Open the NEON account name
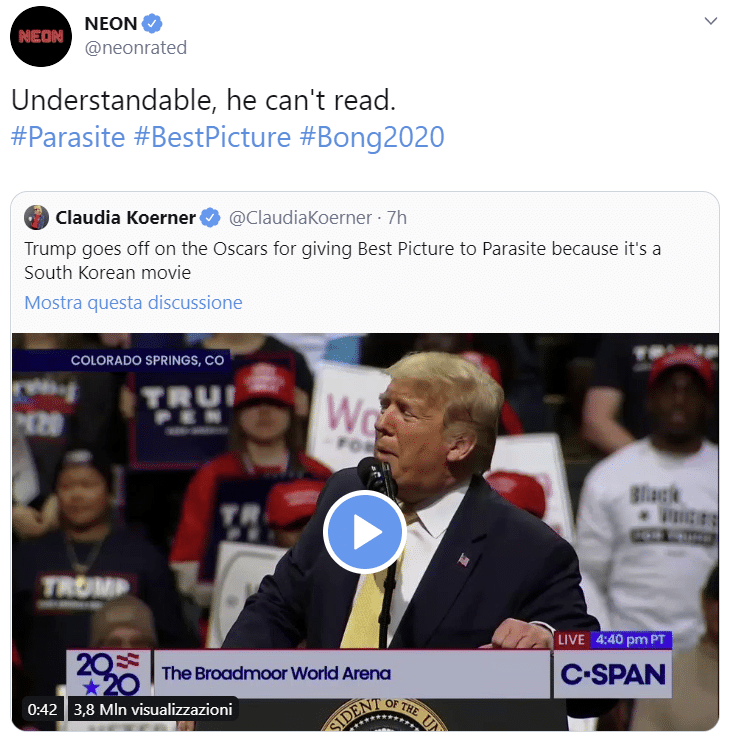This screenshot has height=746, width=737. coord(111,23)
